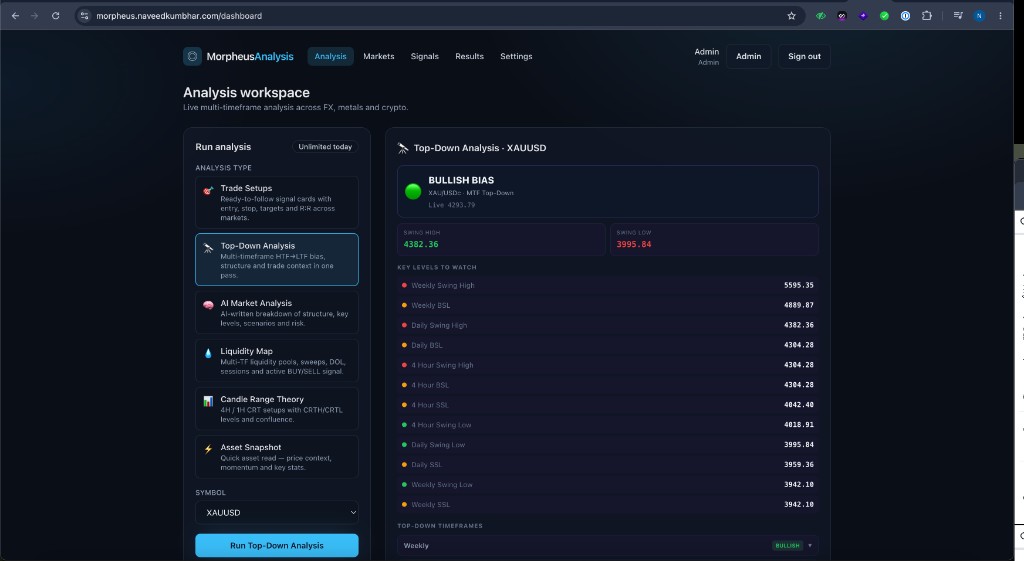The image size is (1024, 561).
Task: Click the black infinity-symbol extension icon
Action: click(842, 16)
